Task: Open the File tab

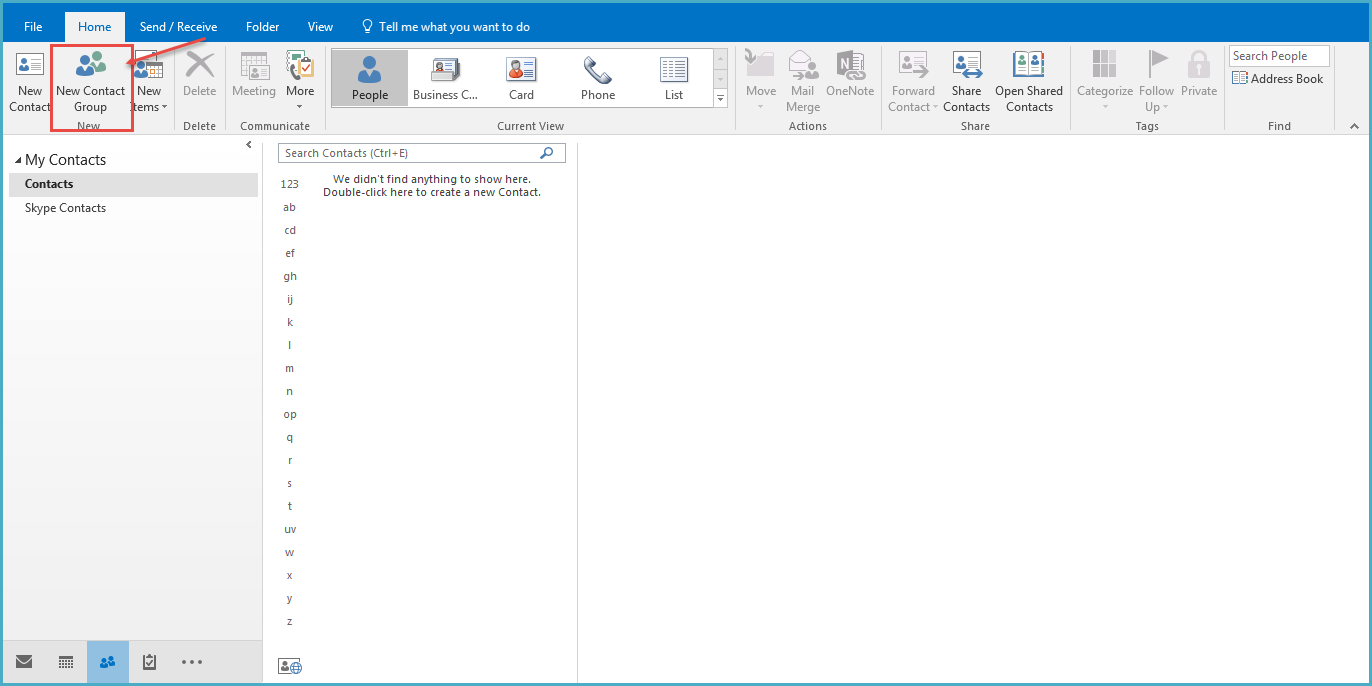Action: (33, 27)
